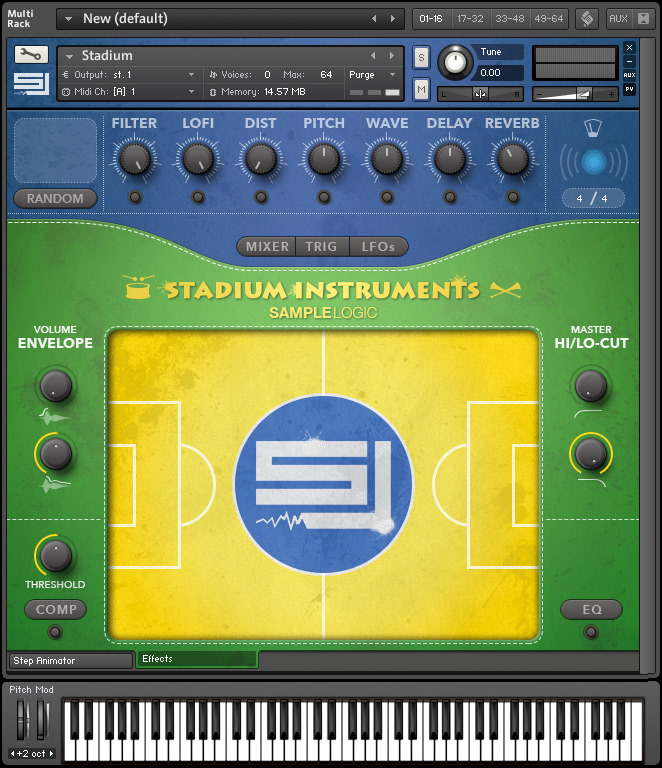Click the drum icon left of title
Image resolution: width=662 pixels, height=768 pixels.
point(139,287)
